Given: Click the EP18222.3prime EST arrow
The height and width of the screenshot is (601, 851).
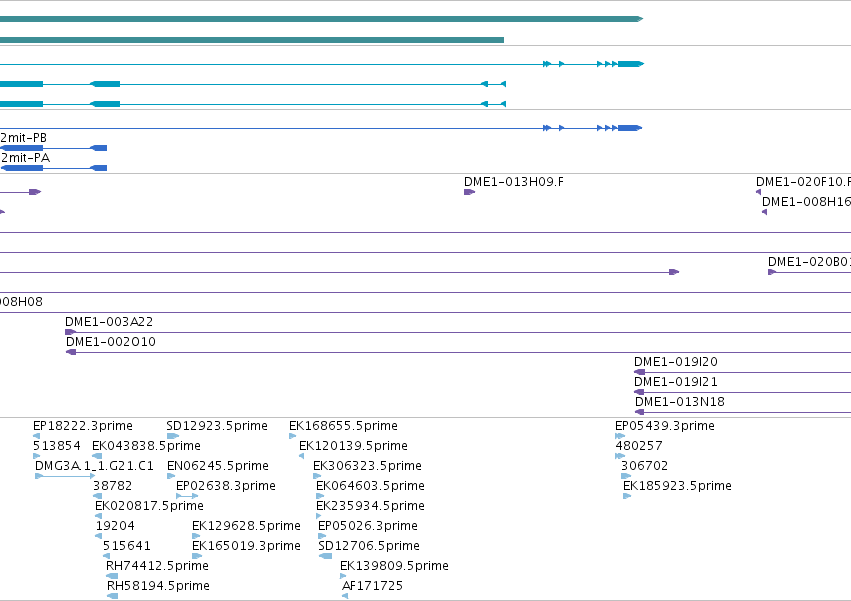Looking at the screenshot, I should pos(36,436).
